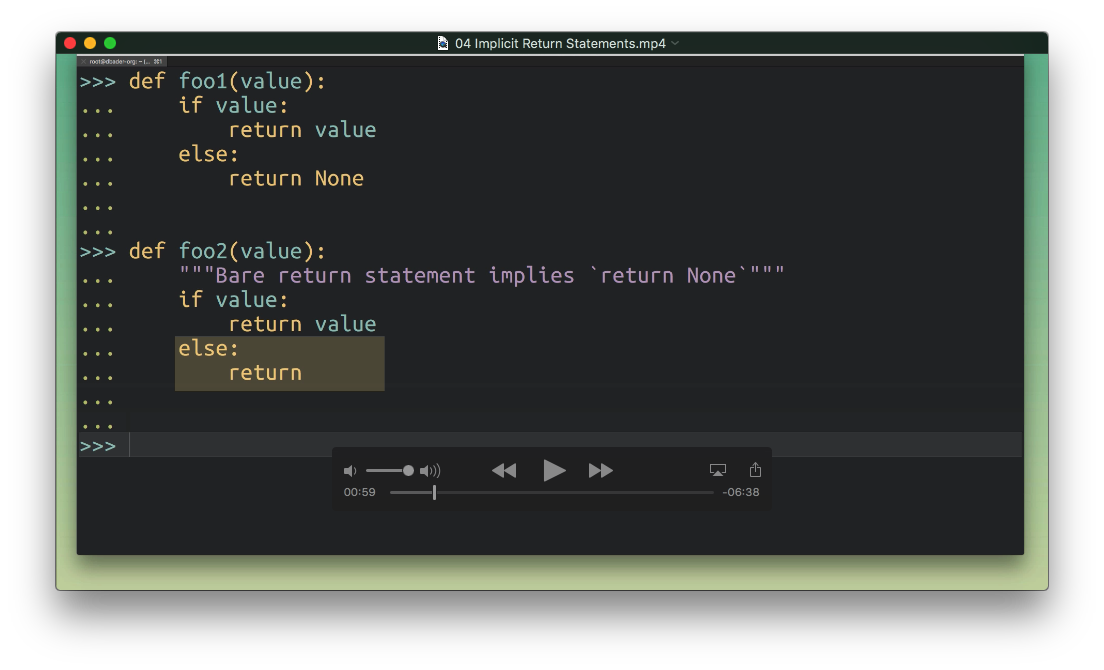Click the playhead on the timeline scrubber
The height and width of the screenshot is (670, 1104).
click(x=434, y=492)
